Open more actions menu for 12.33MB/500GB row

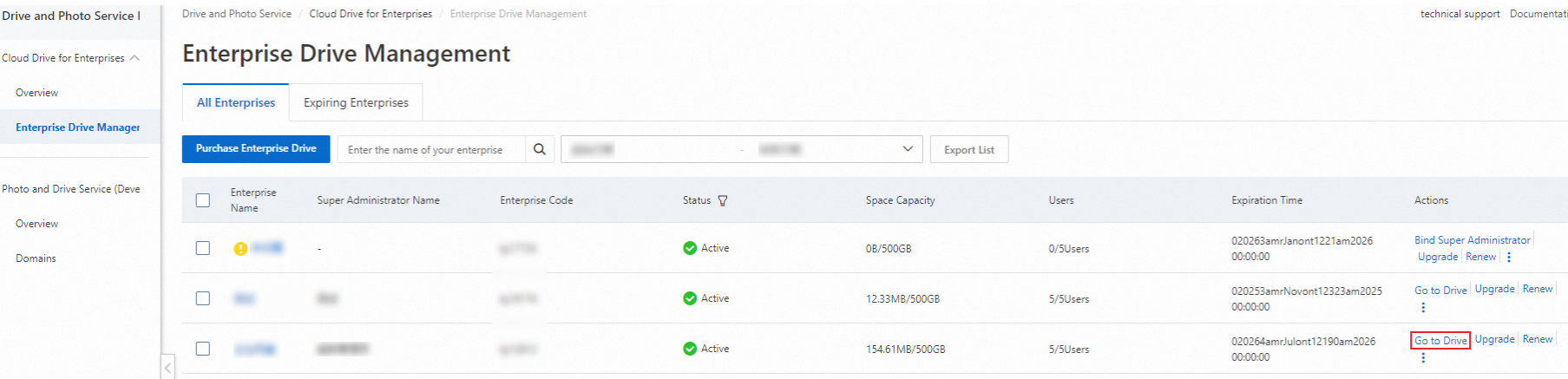pos(1423,307)
